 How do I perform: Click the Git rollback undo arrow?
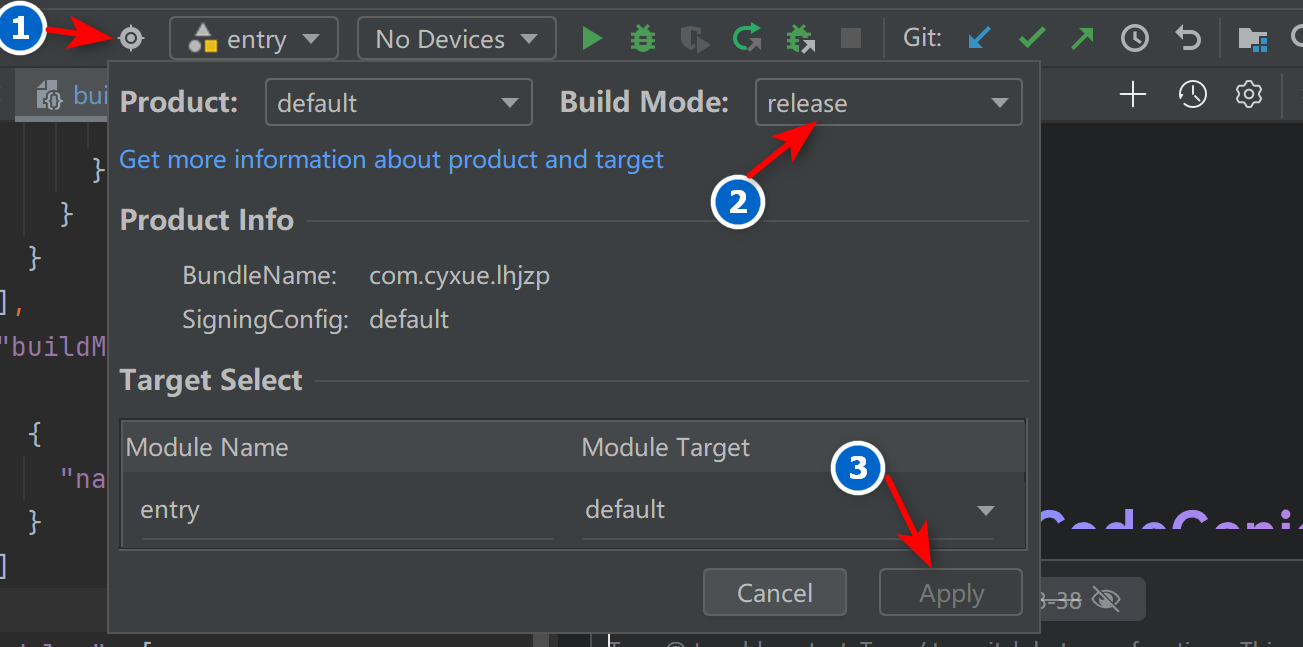pyautogui.click(x=1187, y=39)
